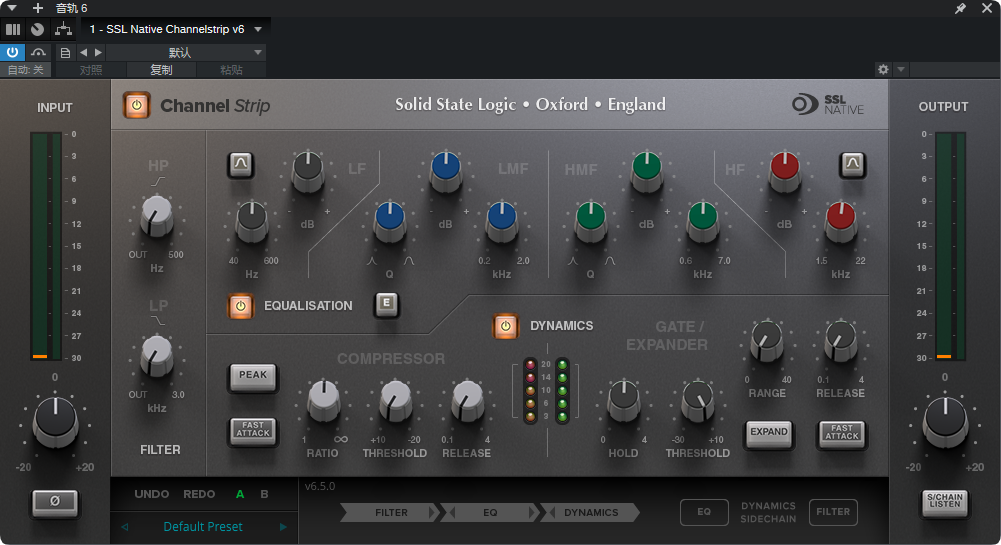Toggle the Equalisation section power button
Image resolution: width=1001 pixels, height=545 pixels.
241,306
